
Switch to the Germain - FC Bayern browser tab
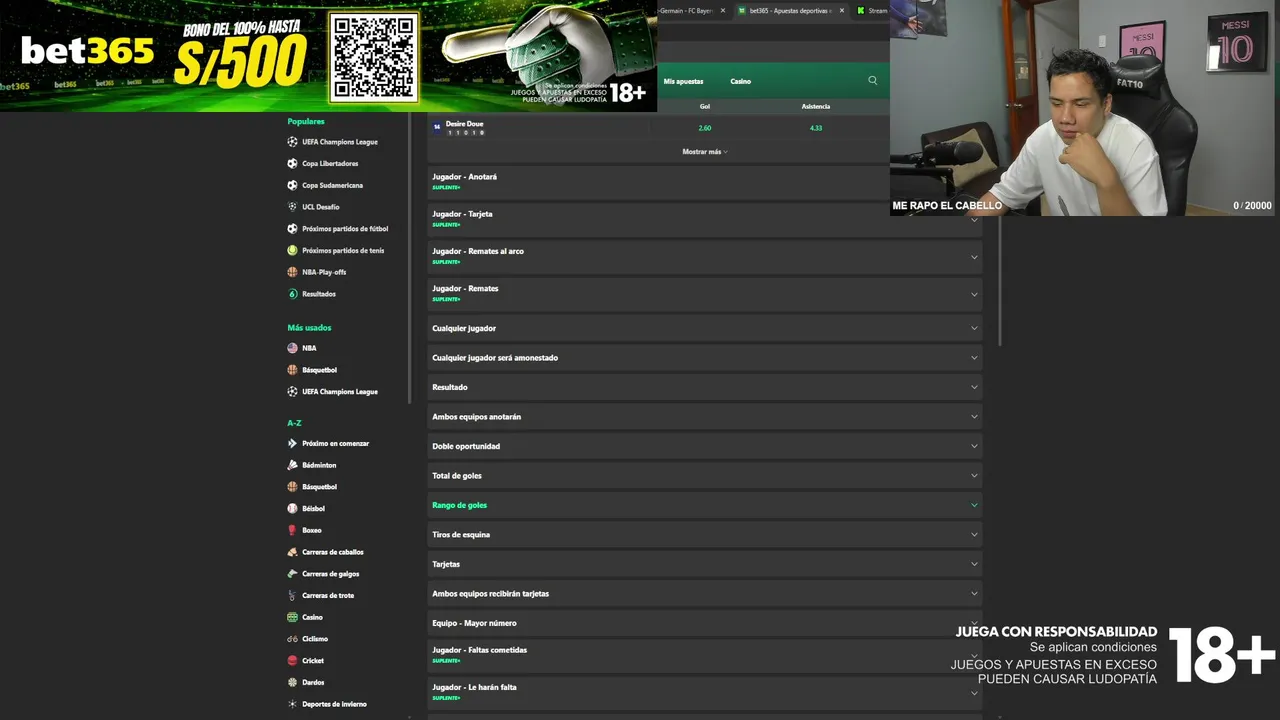point(686,10)
